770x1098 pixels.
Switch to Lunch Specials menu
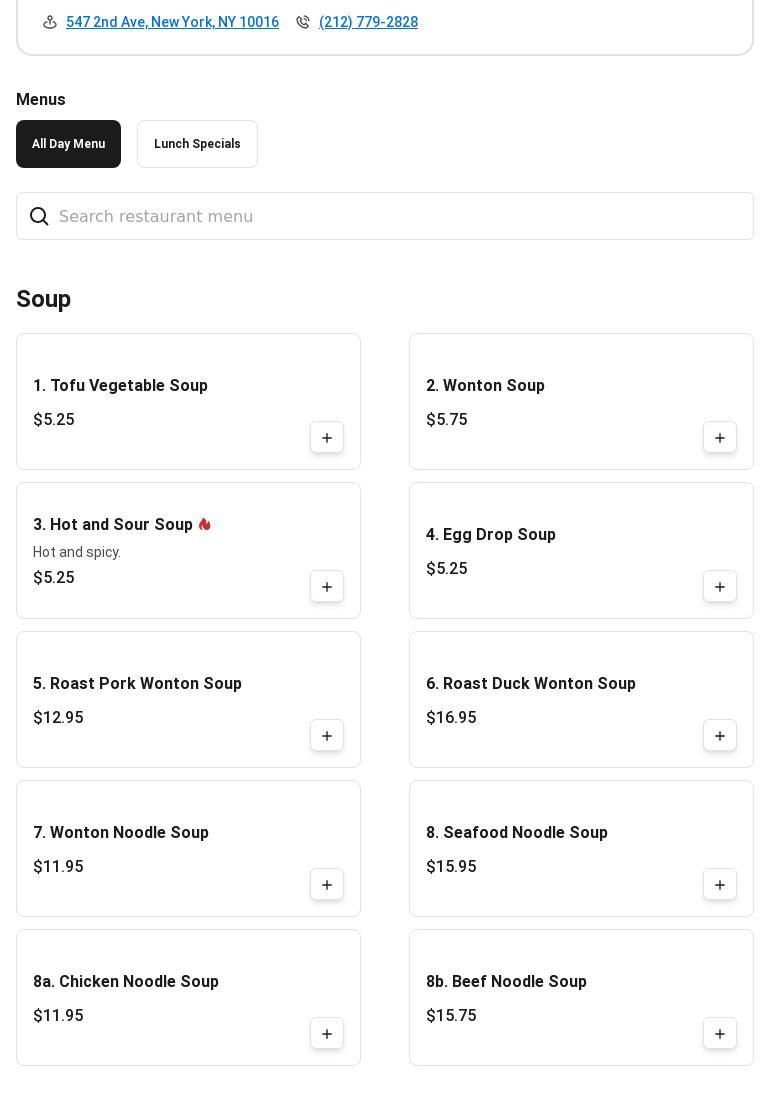coord(197,144)
